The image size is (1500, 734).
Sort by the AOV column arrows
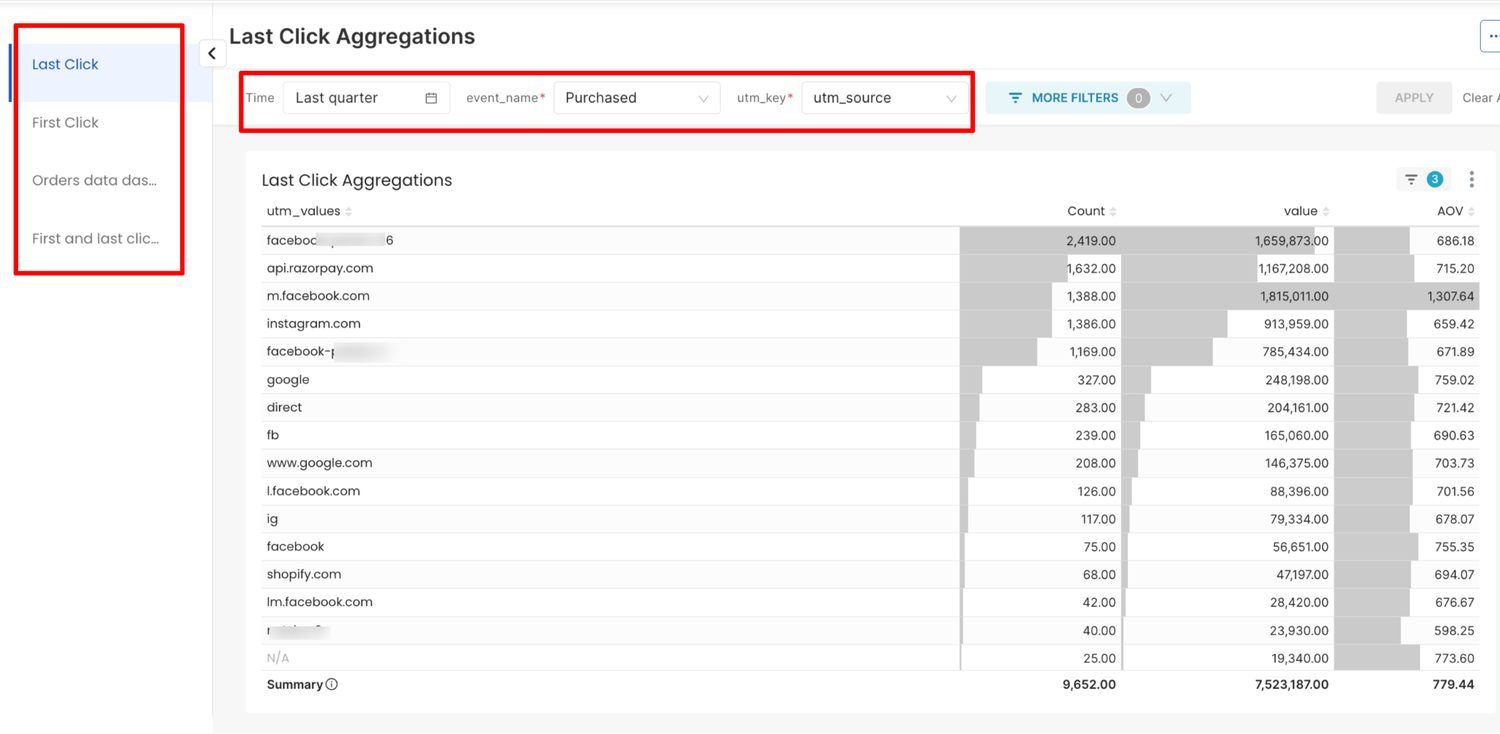[x=1472, y=212]
